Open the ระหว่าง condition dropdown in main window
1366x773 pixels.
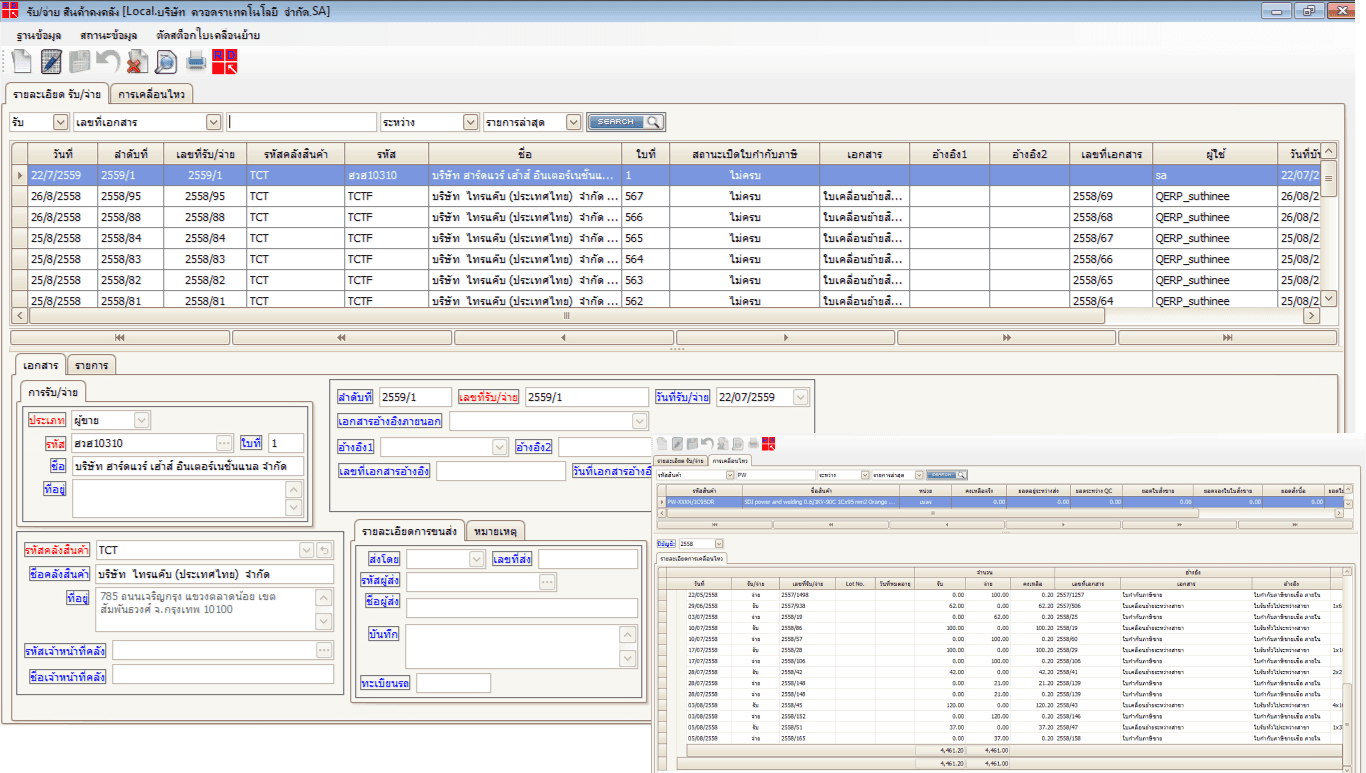[470, 122]
